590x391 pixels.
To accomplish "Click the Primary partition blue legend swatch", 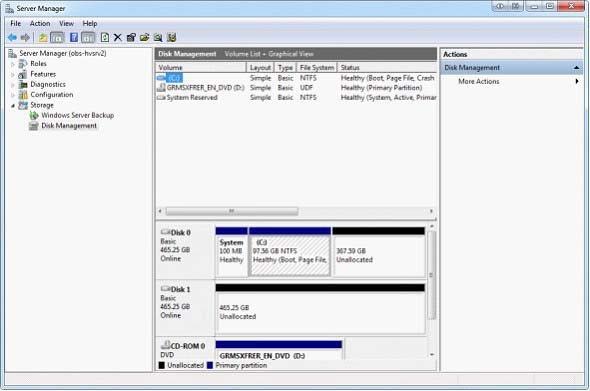I will tap(210, 365).
